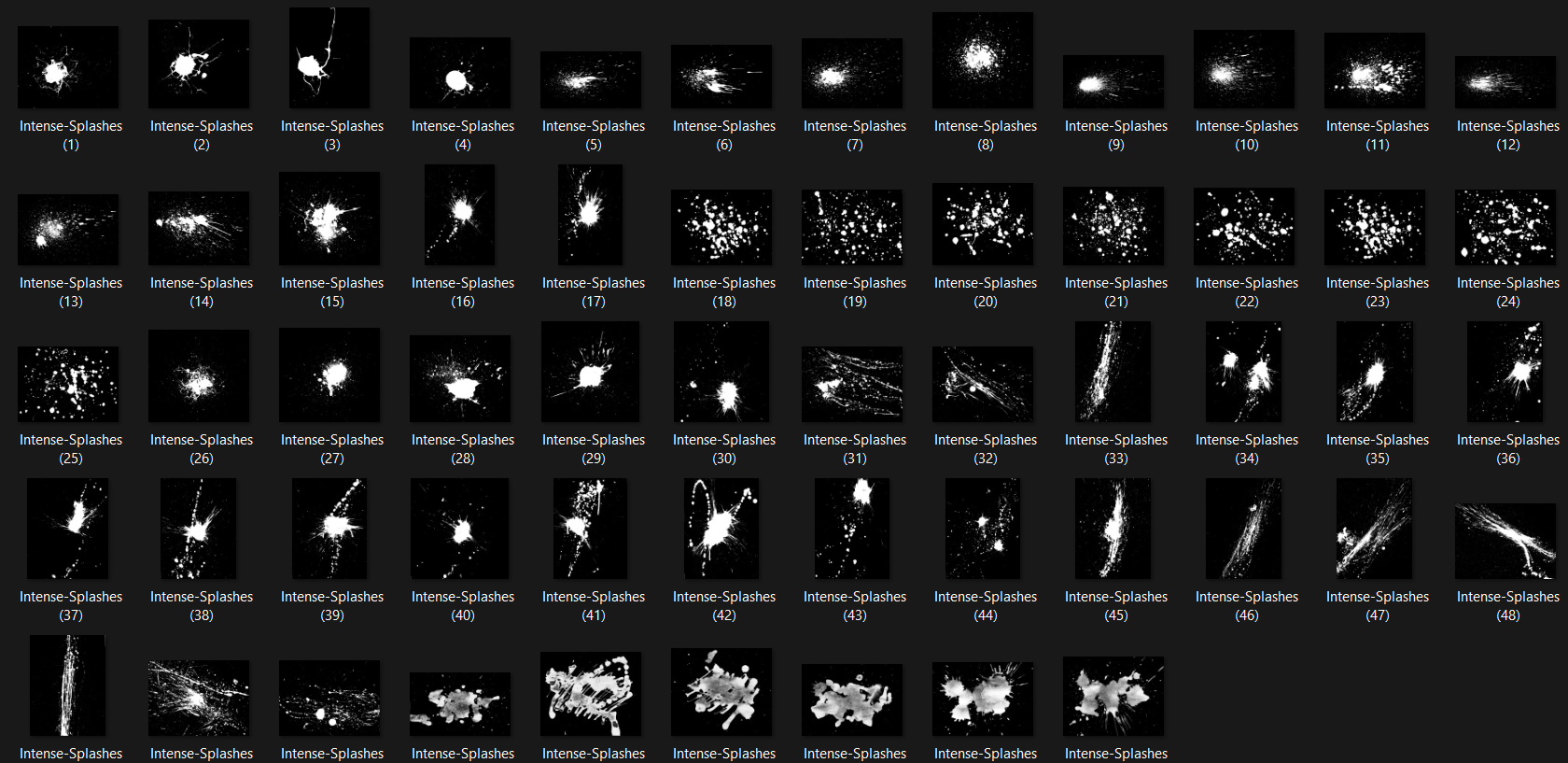Click the Intense-Splashes (33) vertical streak image
The width and height of the screenshot is (1568, 763).
pyautogui.click(x=1113, y=372)
